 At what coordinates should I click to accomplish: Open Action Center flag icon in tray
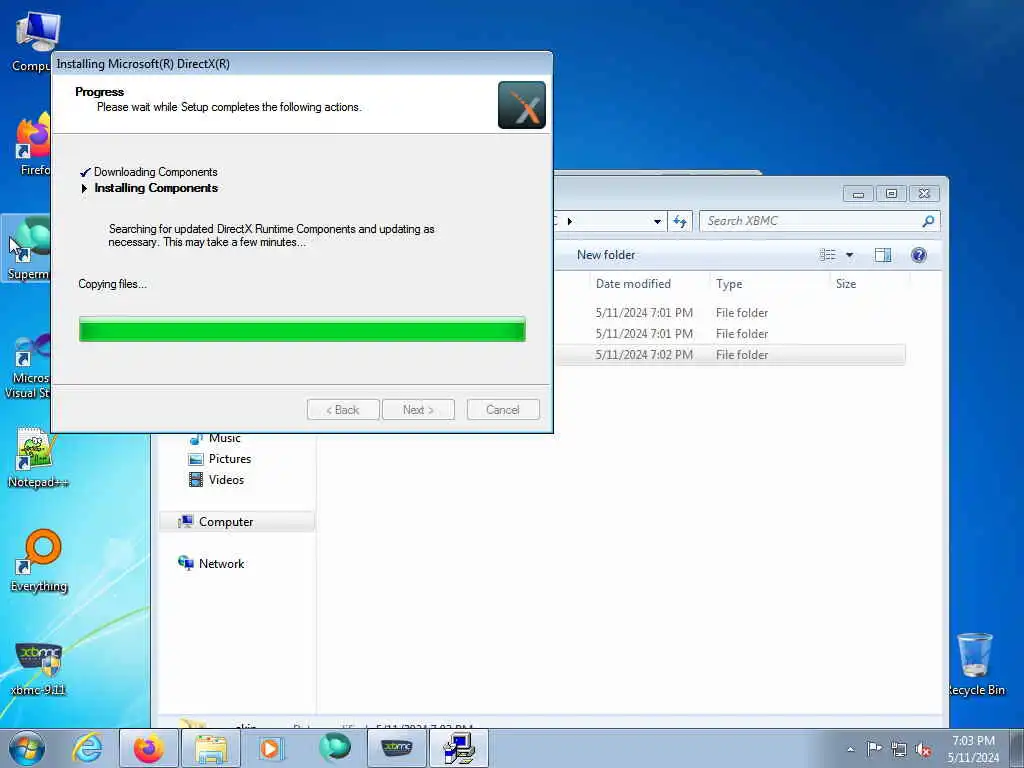873,749
